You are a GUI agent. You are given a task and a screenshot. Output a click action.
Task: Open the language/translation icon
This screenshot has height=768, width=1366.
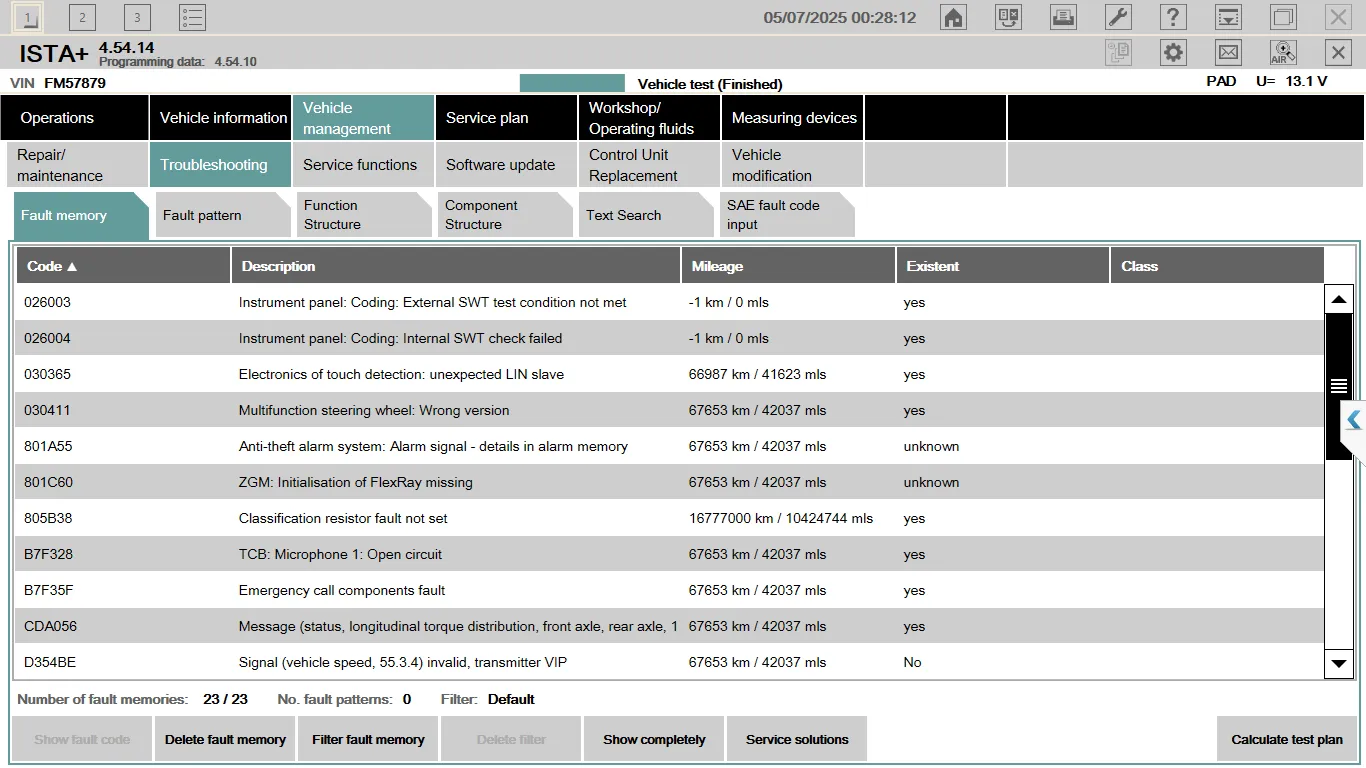point(1008,17)
